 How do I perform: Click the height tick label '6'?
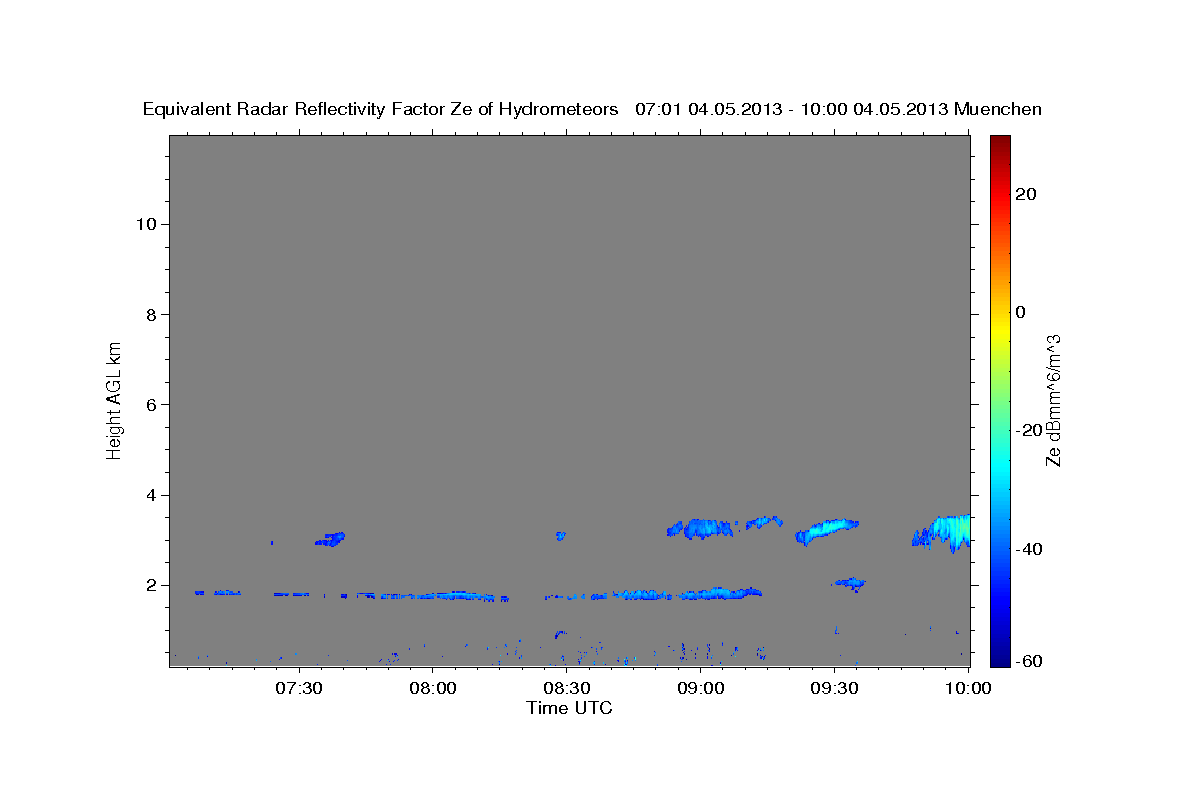[151, 405]
